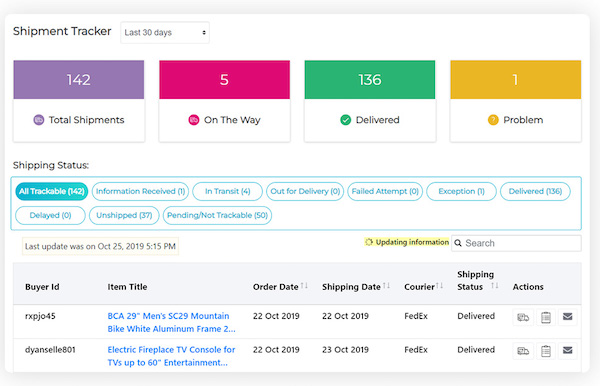This screenshot has width=600, height=386.
Task: Sort by Shipping Status arrows
Action: [x=494, y=285]
